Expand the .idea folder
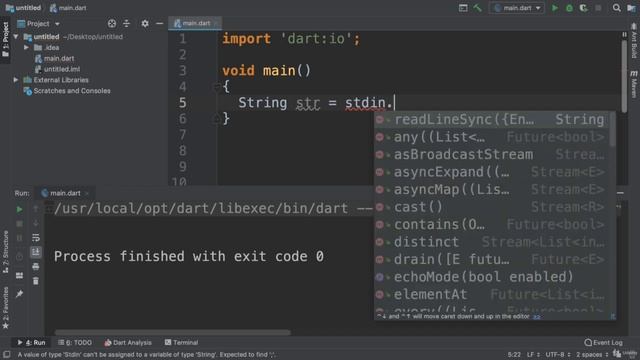The width and height of the screenshot is (640, 360). pos(27,47)
